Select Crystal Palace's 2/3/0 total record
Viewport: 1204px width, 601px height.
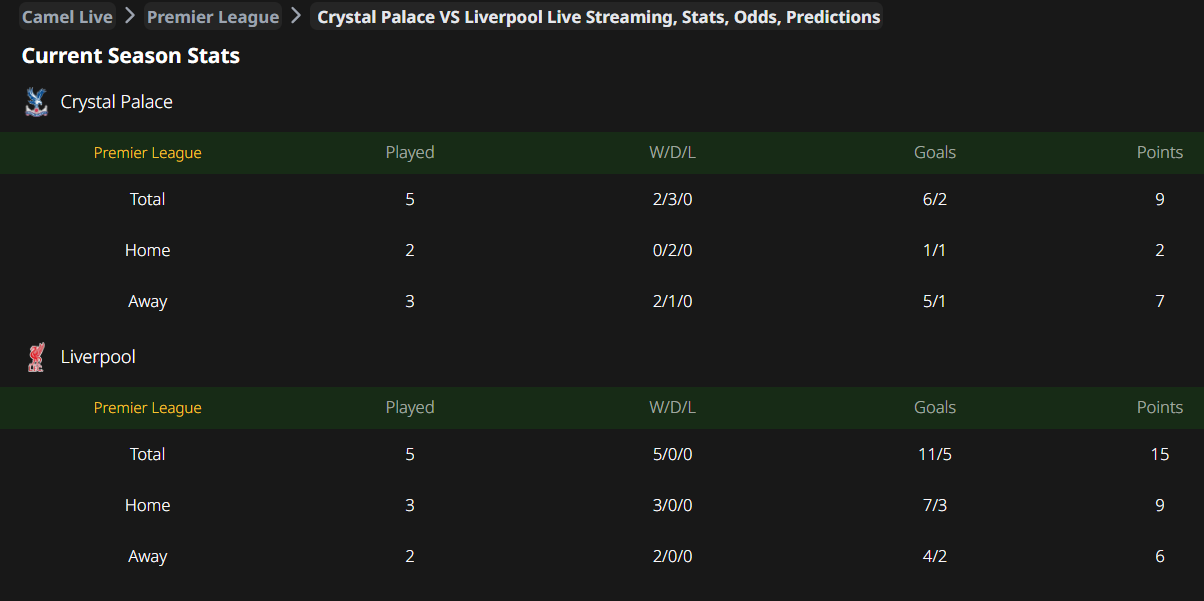coord(672,199)
